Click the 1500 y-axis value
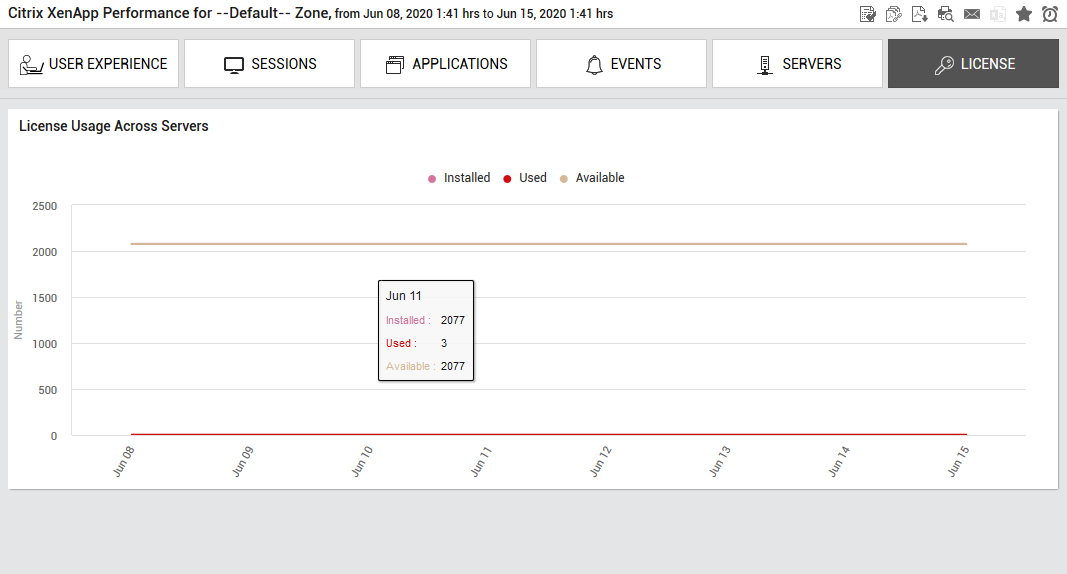The width and height of the screenshot is (1067, 574). [44, 298]
